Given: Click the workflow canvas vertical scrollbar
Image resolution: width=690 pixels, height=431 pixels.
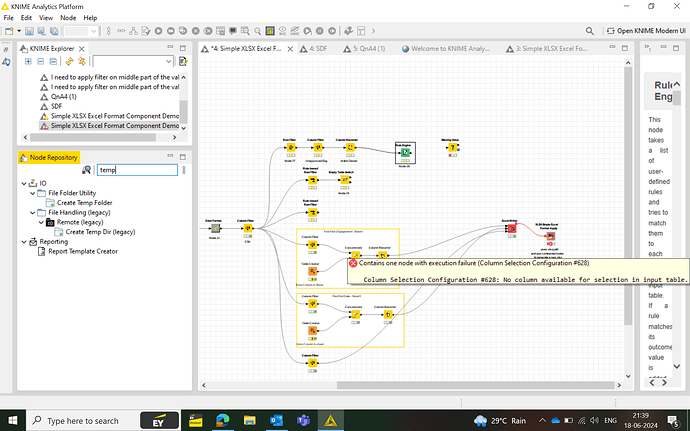Looking at the screenshot, I should tap(628, 196).
